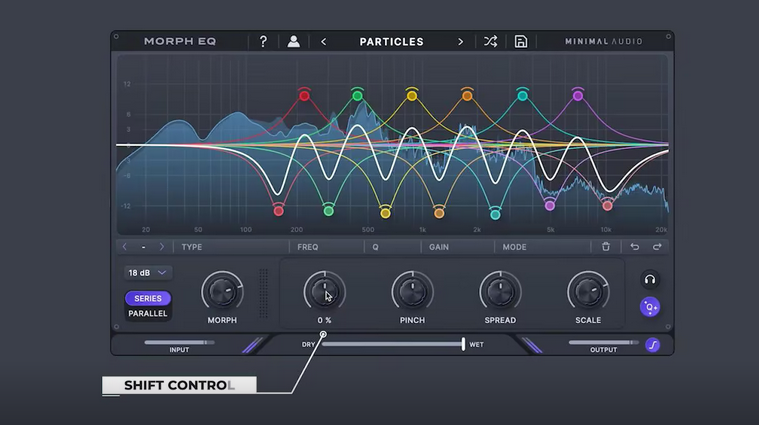
Task: Toggle the soft clip curve button
Action: point(653,345)
